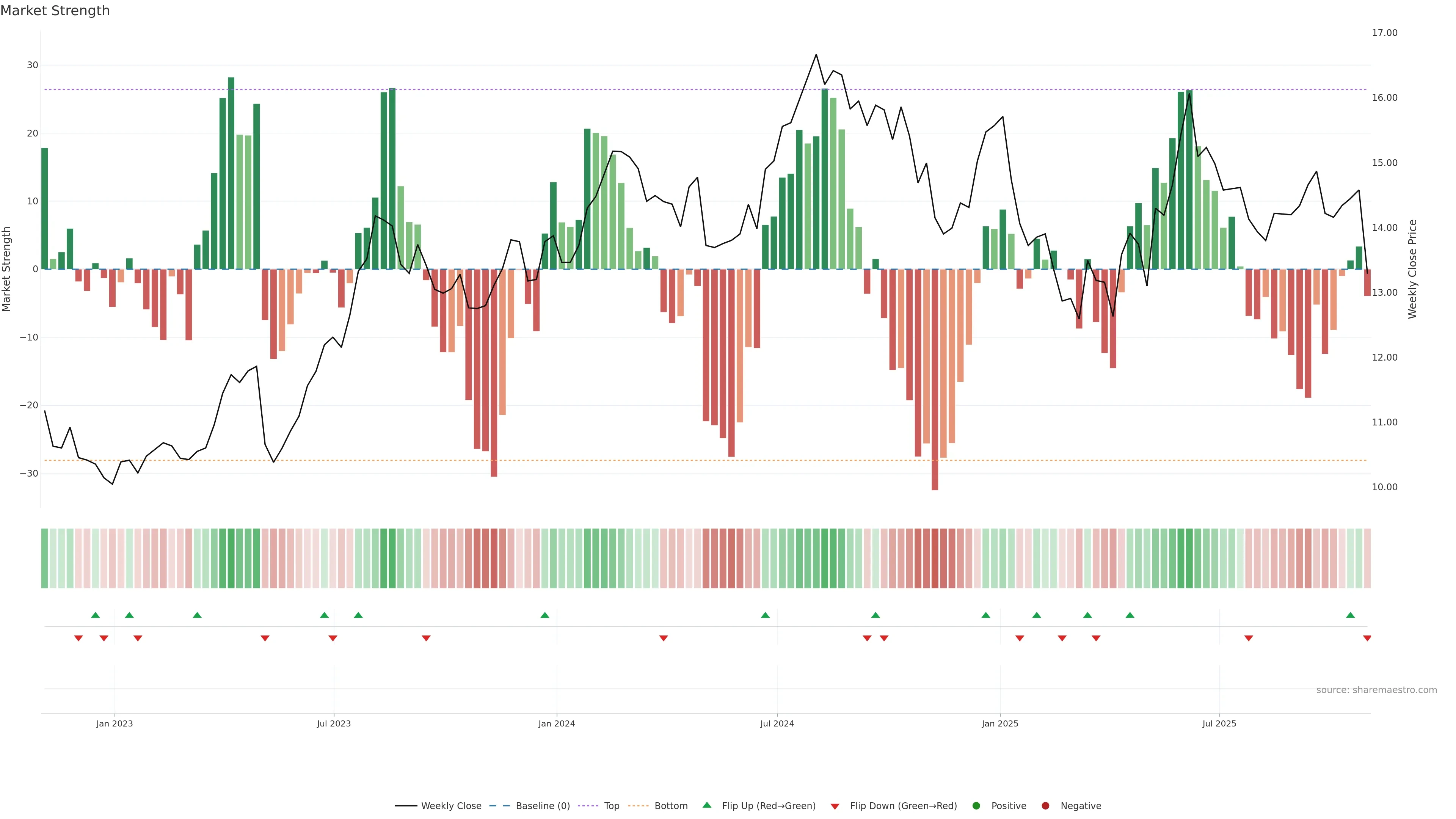This screenshot has height=819, width=1456.
Task: Click the last red Flip Down triangle marker
Action: point(1367,638)
